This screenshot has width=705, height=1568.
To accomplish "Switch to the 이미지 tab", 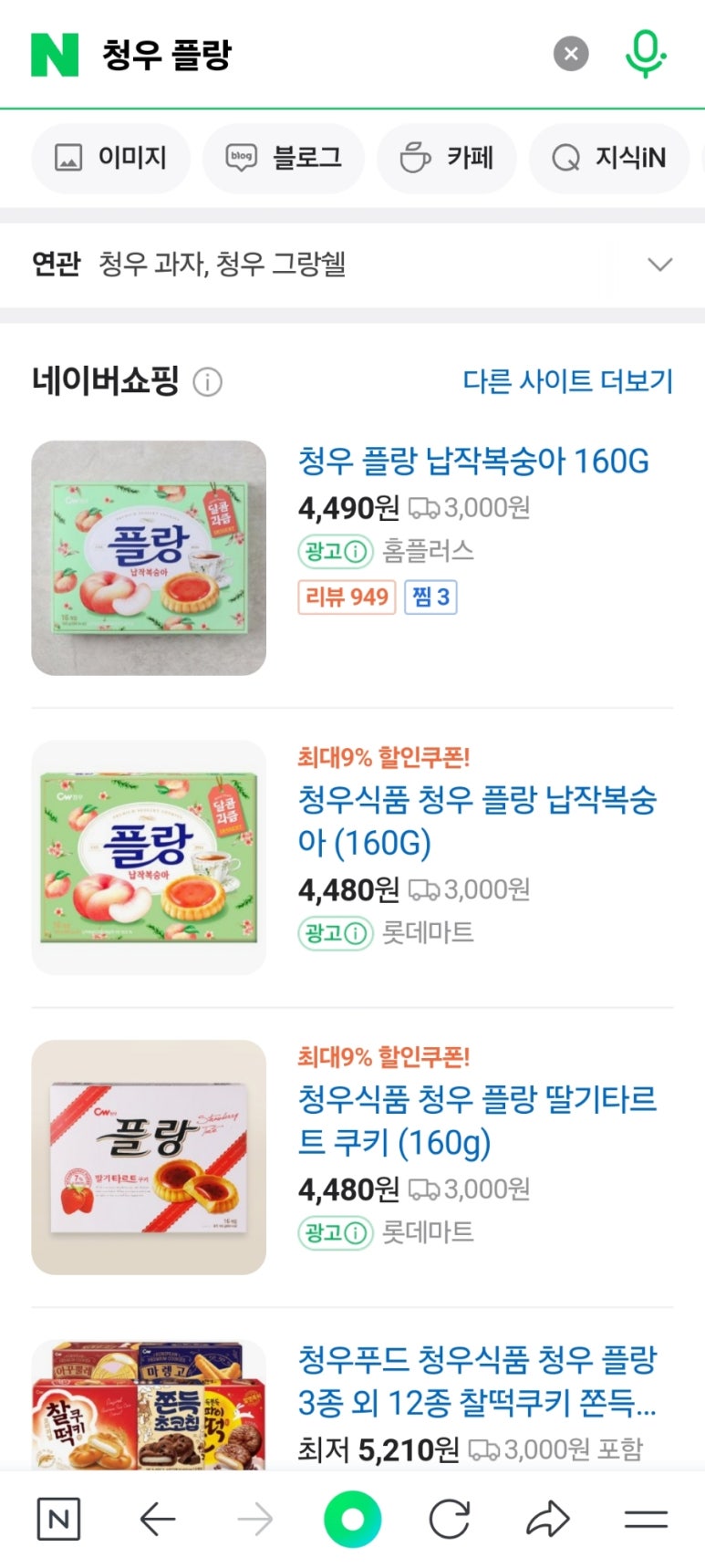I will pyautogui.click(x=111, y=158).
